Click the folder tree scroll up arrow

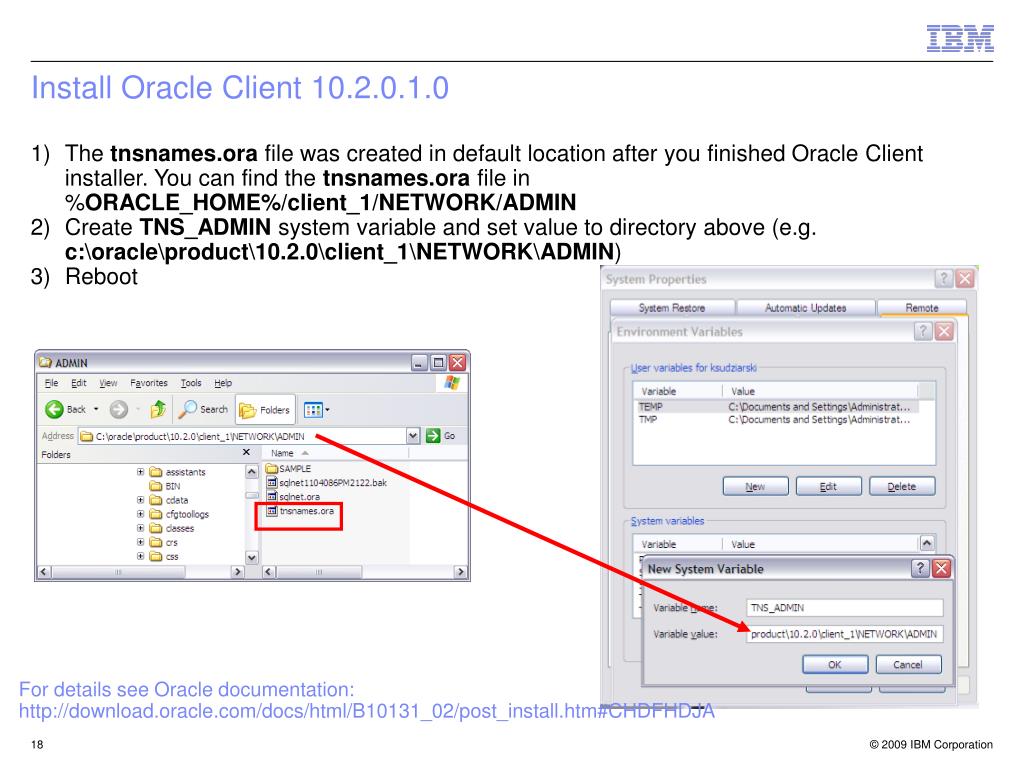click(x=251, y=471)
